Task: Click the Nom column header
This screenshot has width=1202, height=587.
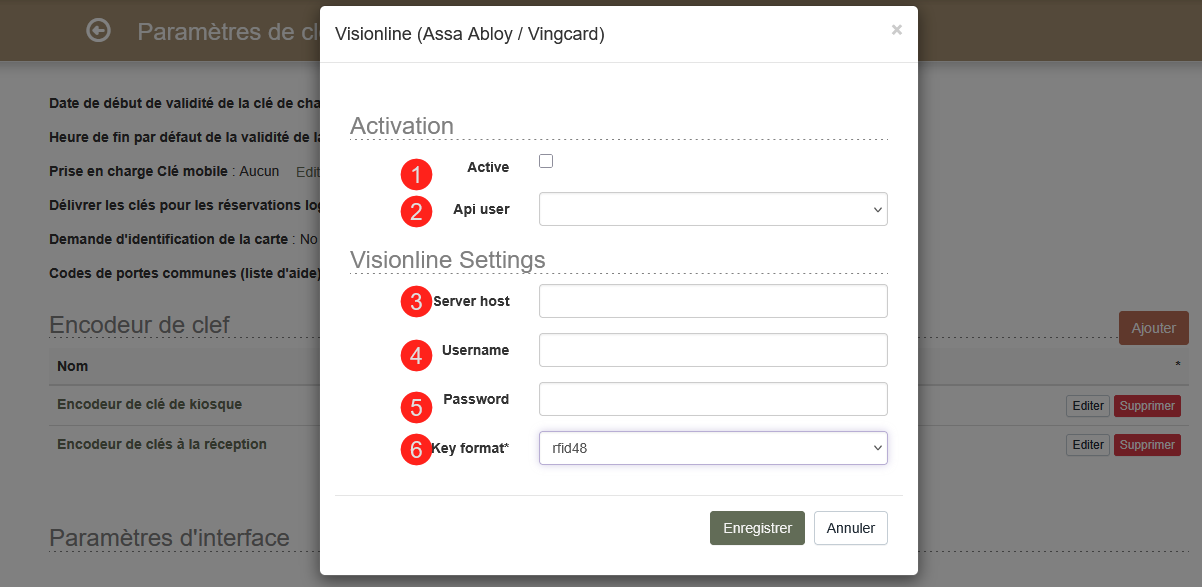Action: click(73, 366)
